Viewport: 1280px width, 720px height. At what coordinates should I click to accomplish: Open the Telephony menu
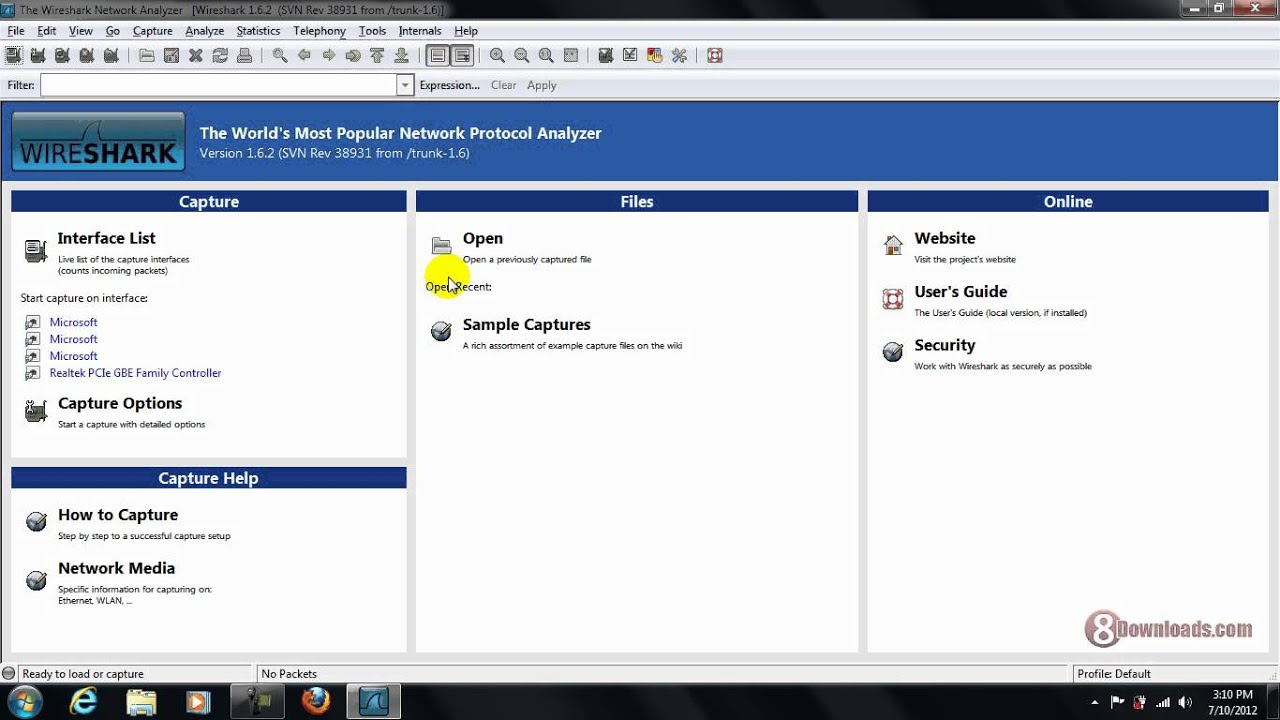pos(319,31)
